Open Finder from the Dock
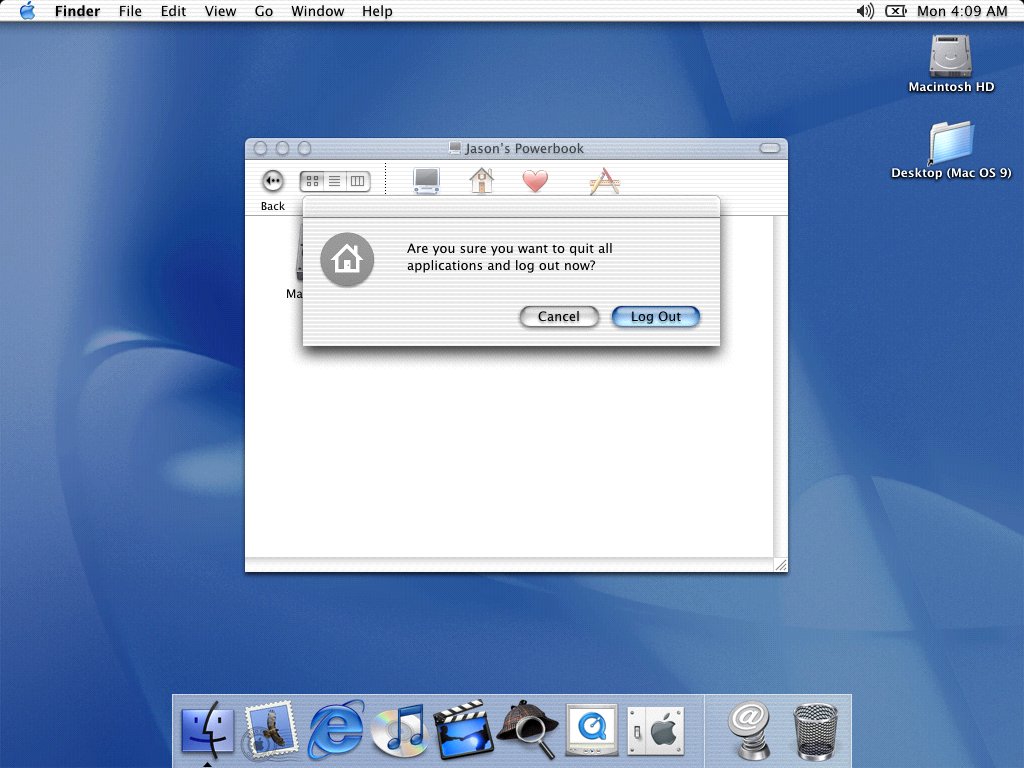 [207, 729]
